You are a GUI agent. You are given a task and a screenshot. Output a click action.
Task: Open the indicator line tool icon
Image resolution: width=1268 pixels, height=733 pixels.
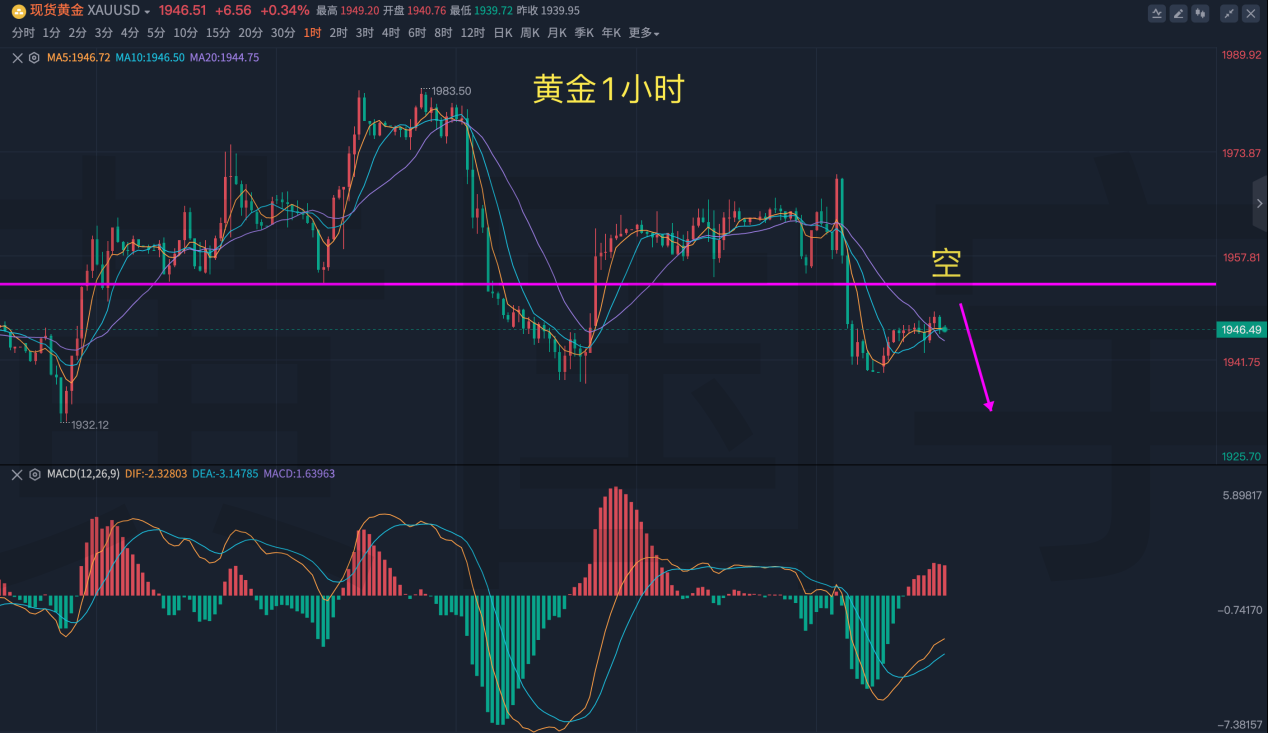point(1157,13)
